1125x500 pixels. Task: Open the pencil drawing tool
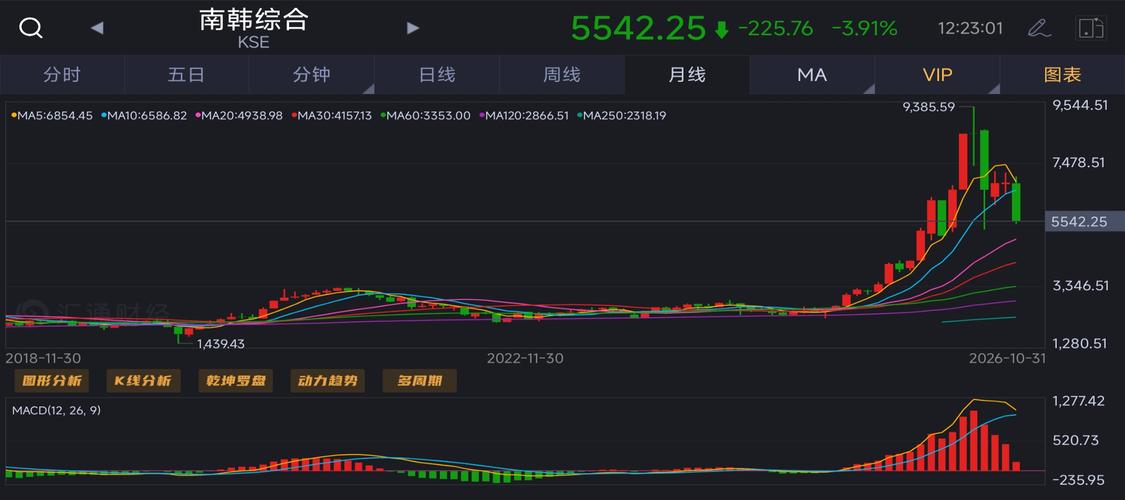pos(1039,28)
